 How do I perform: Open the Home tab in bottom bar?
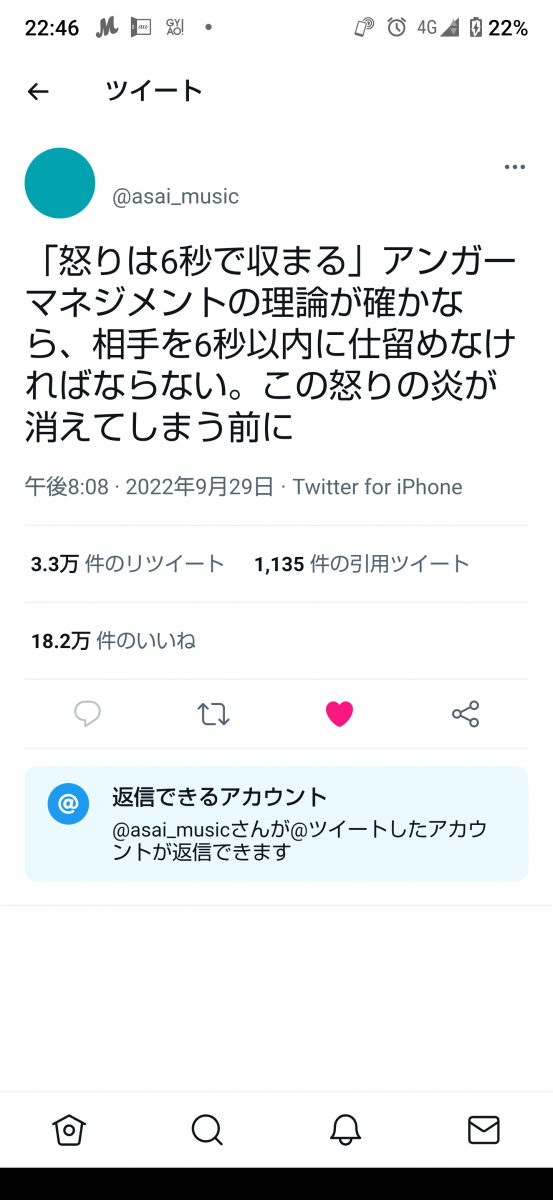[x=68, y=1130]
